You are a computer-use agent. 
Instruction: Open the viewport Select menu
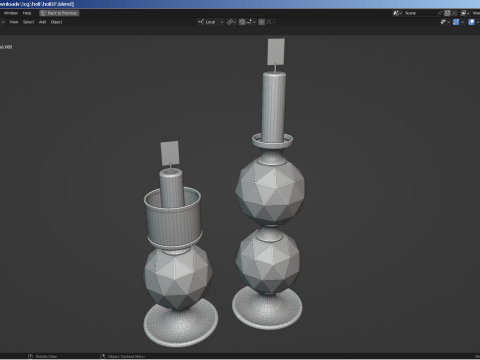click(29, 22)
